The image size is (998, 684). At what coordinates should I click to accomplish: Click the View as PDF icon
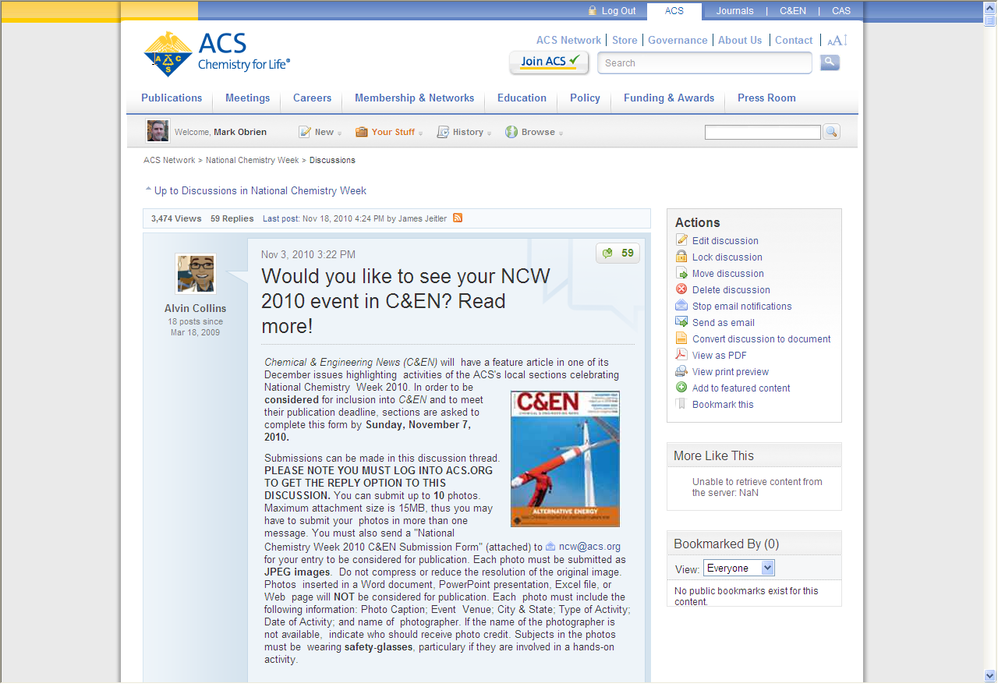click(x=682, y=355)
